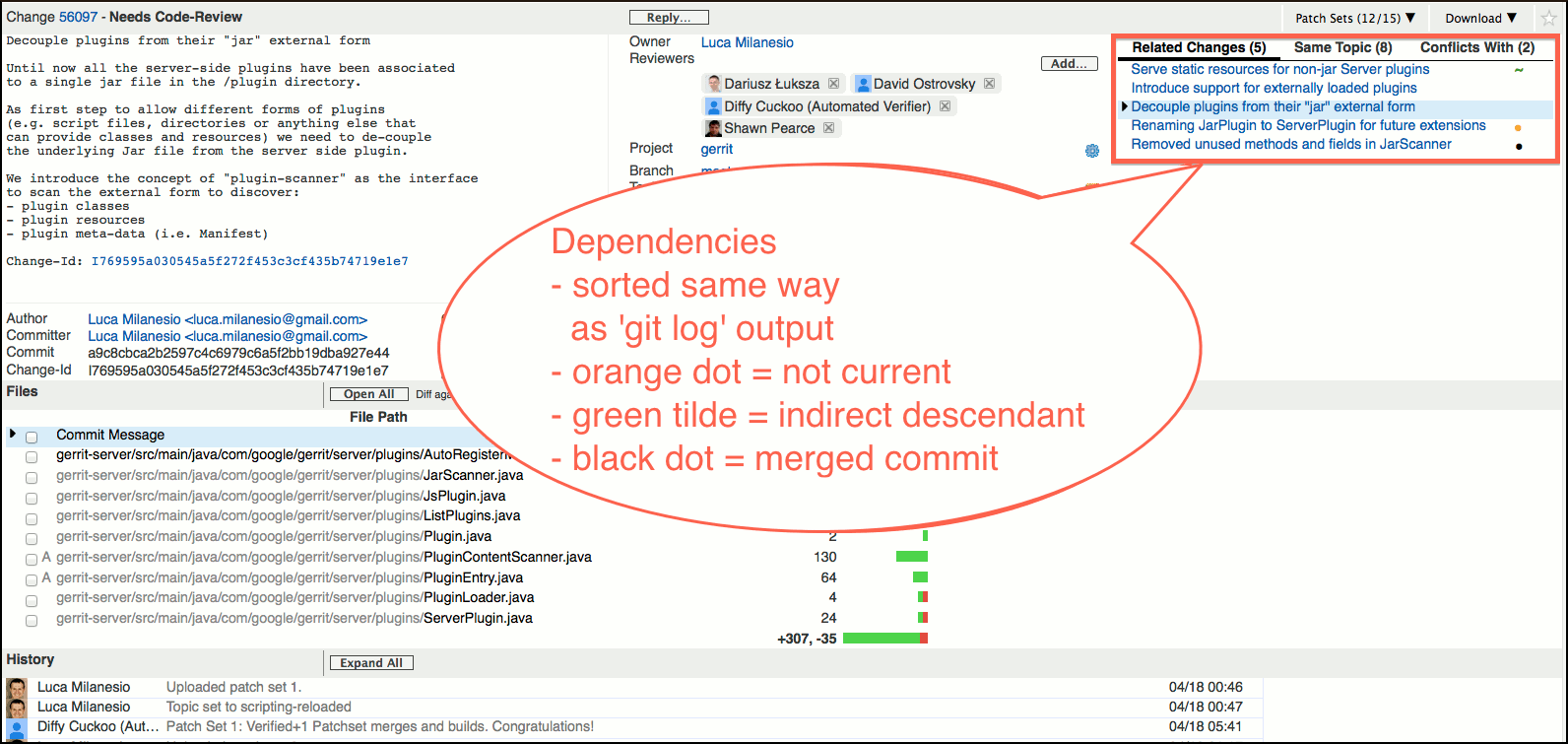Remove Diffy Cuckoo reviewer via the x icon

pos(944,106)
